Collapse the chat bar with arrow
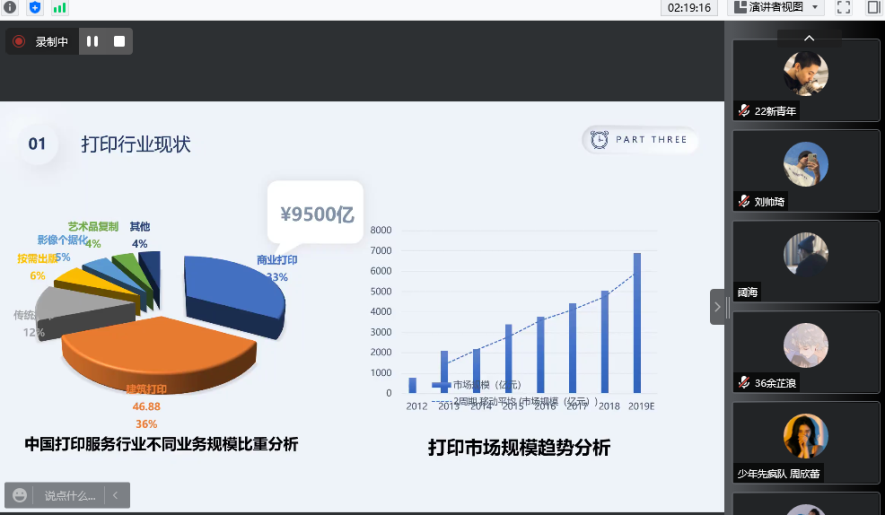 (116, 495)
